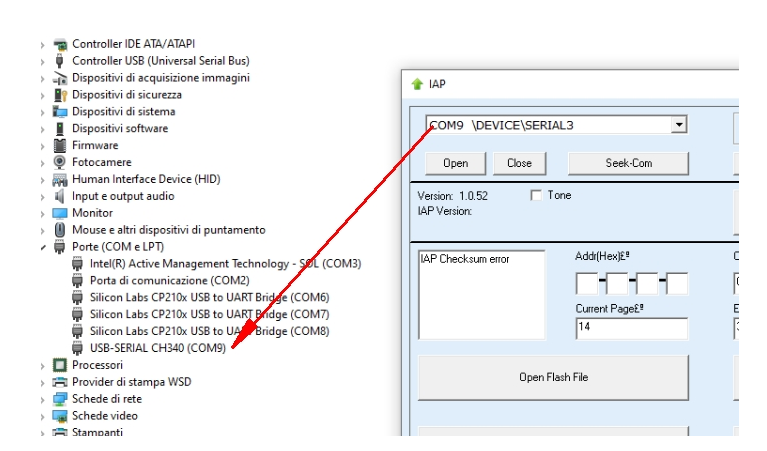Select USB-SERIAL CH340 (COM9) device
Image resolution: width=767 pixels, height=451 pixels.
point(157,348)
